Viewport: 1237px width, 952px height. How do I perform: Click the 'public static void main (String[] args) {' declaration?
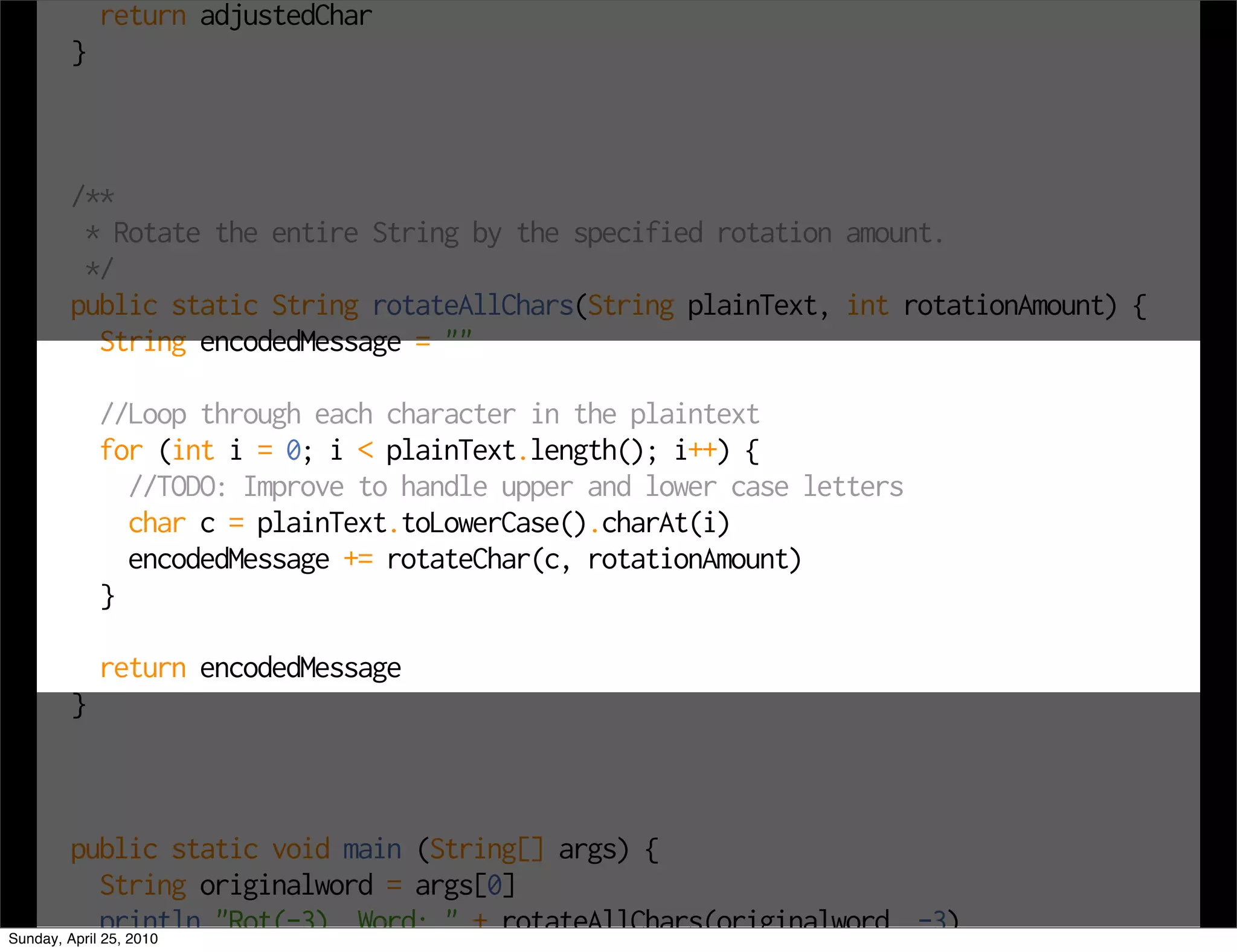[365, 850]
